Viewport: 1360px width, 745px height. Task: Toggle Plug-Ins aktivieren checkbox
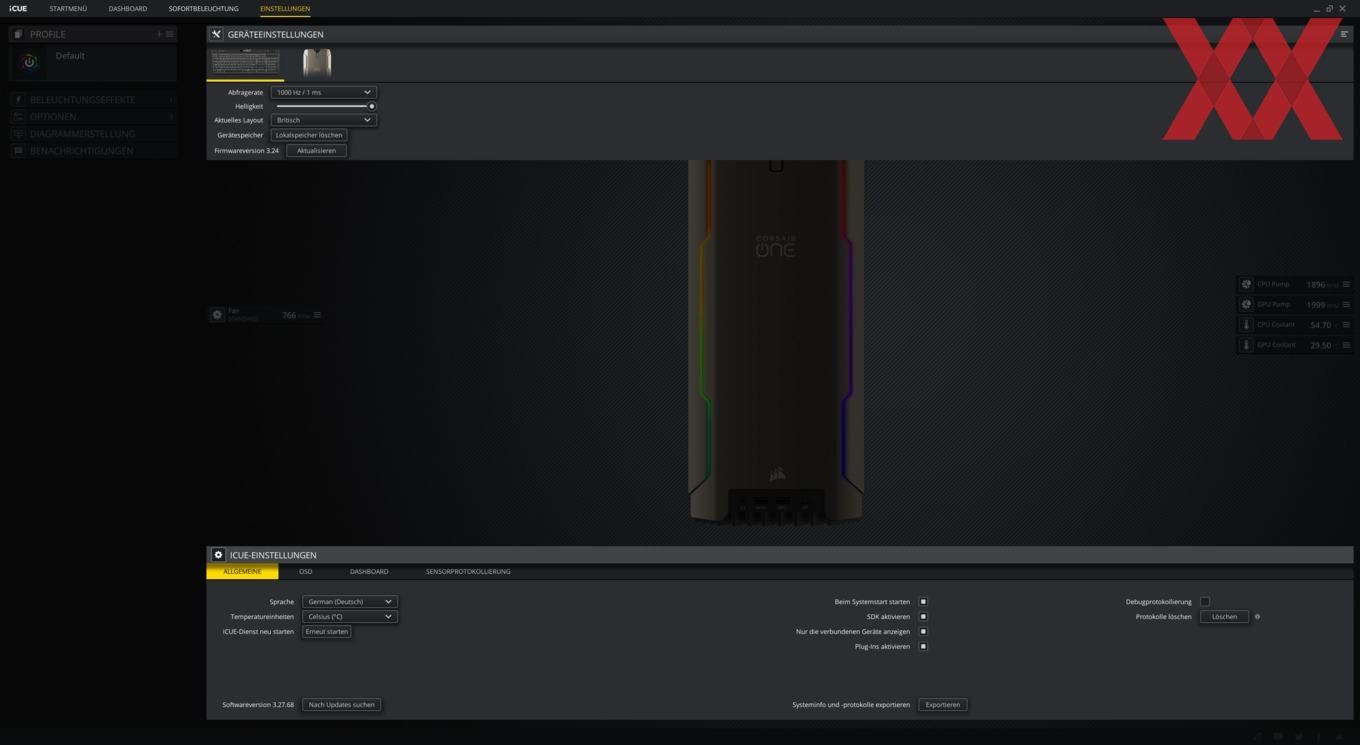tap(923, 647)
